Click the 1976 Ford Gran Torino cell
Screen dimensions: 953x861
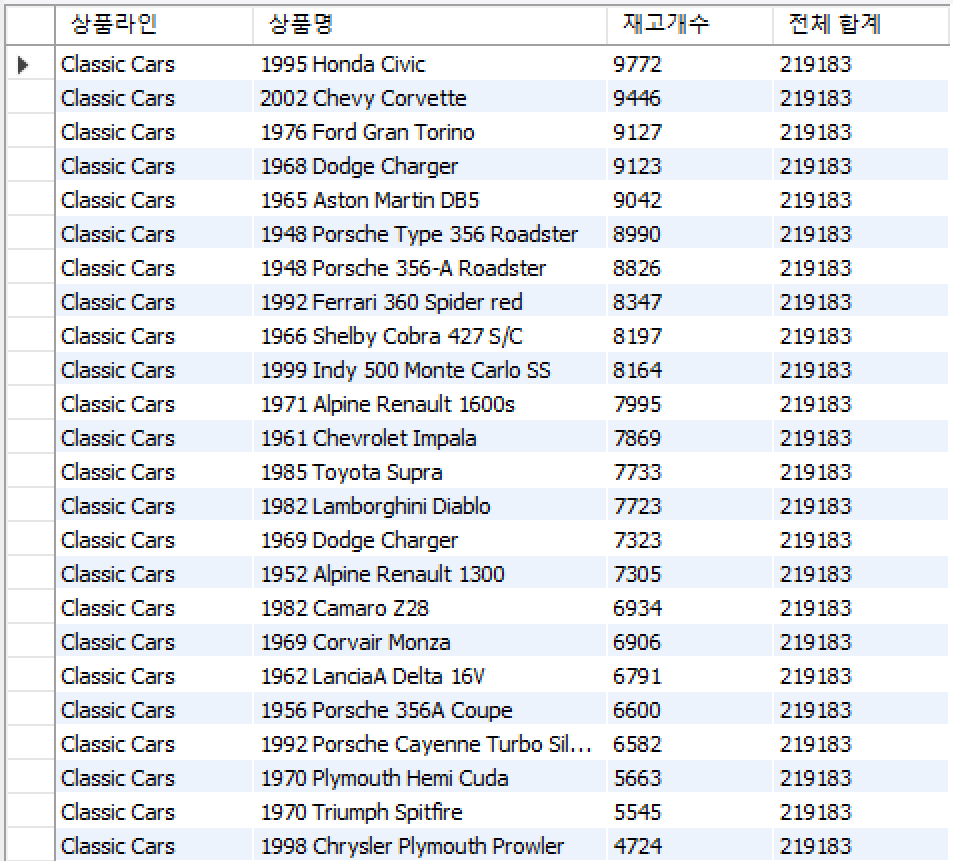coord(429,132)
